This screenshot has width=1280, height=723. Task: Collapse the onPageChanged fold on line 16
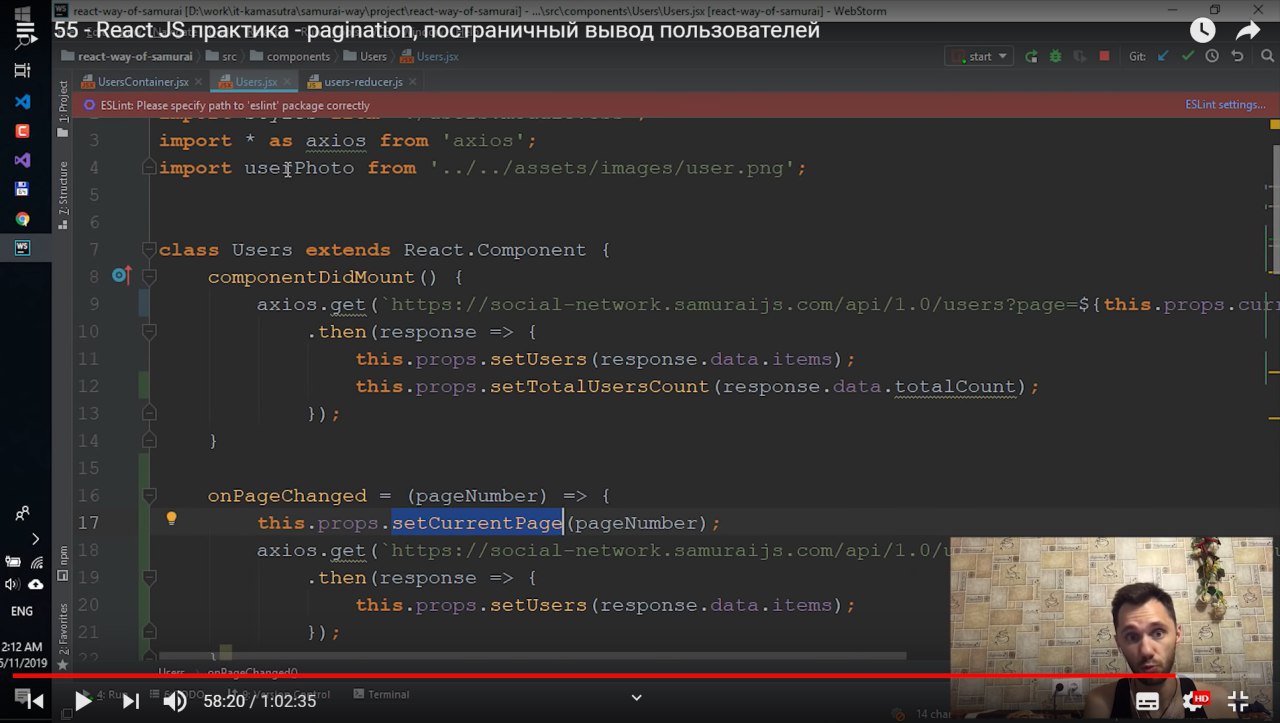149,495
